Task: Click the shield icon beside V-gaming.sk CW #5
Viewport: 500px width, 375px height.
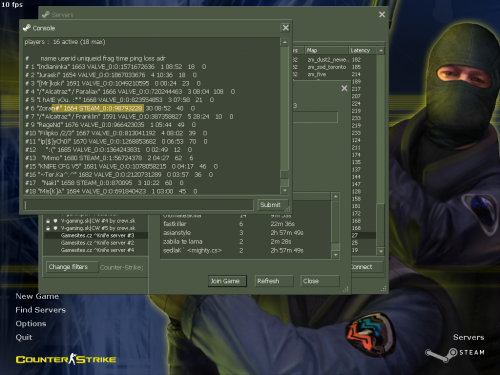Action: tap(55, 228)
